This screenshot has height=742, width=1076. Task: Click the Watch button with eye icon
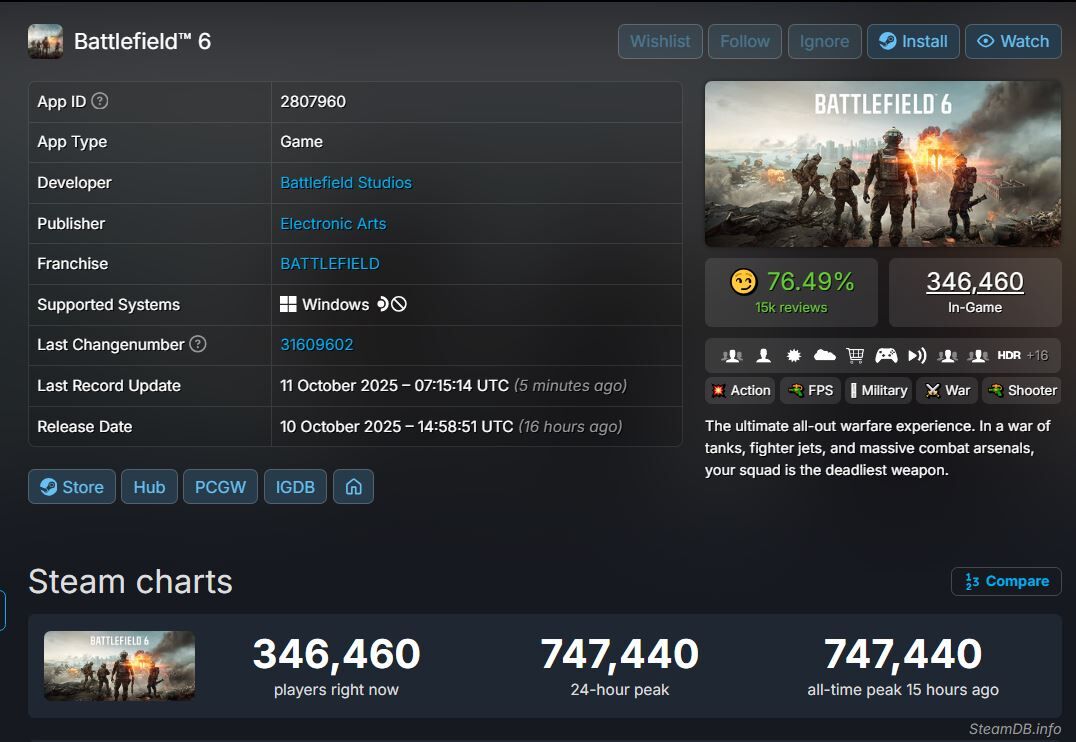tap(1014, 41)
